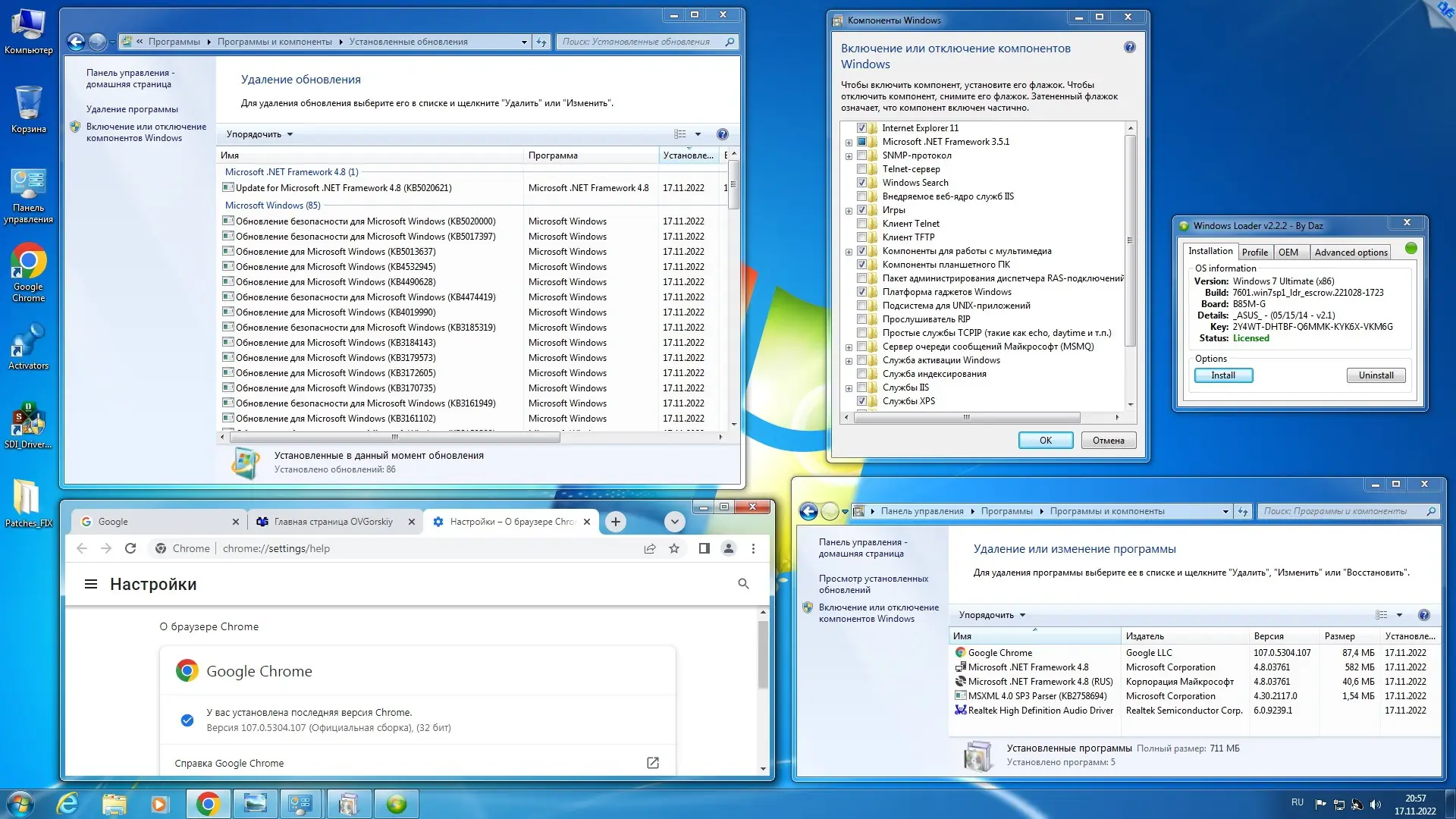Expand Службы IIS tree node

849,388
